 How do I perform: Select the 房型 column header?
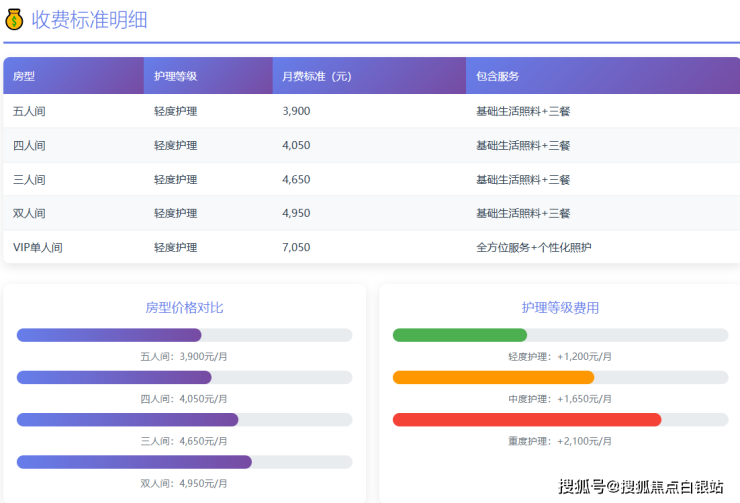(24, 76)
